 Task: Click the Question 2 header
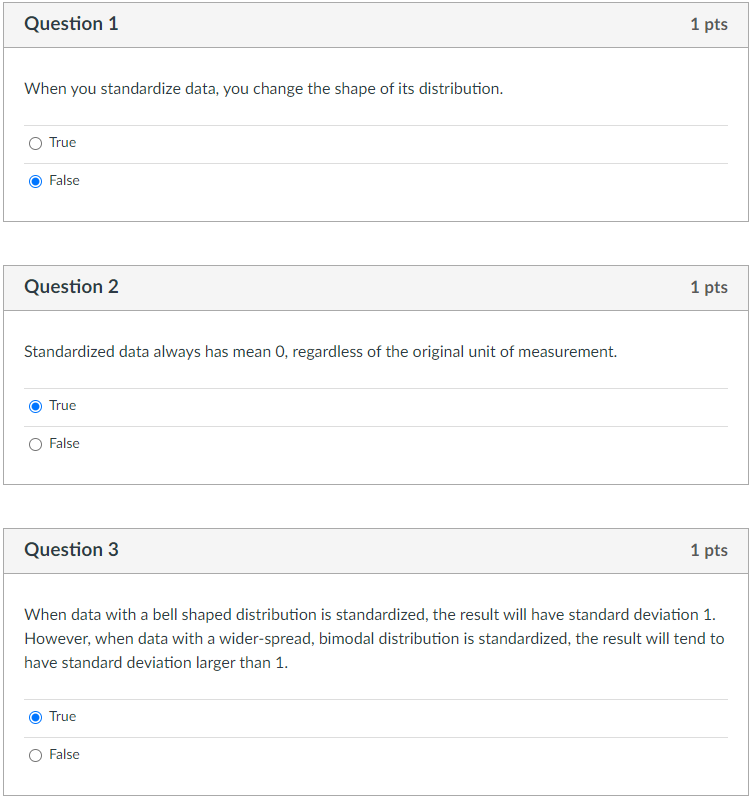pyautogui.click(x=71, y=286)
